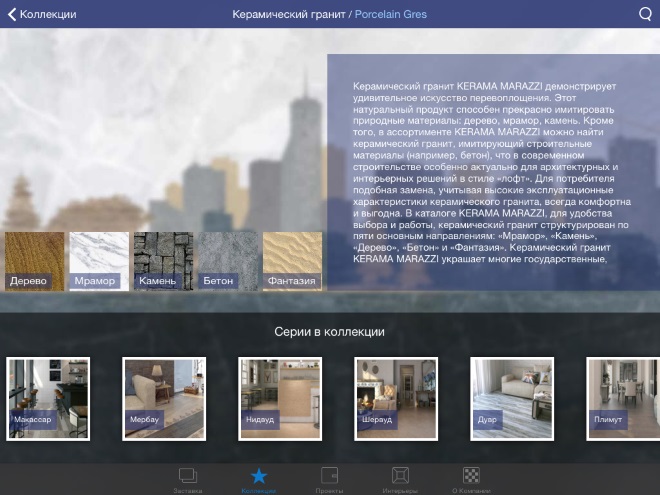The width and height of the screenshot is (660, 495).
Task: Open the Дувр series thumbnail
Action: click(512, 399)
